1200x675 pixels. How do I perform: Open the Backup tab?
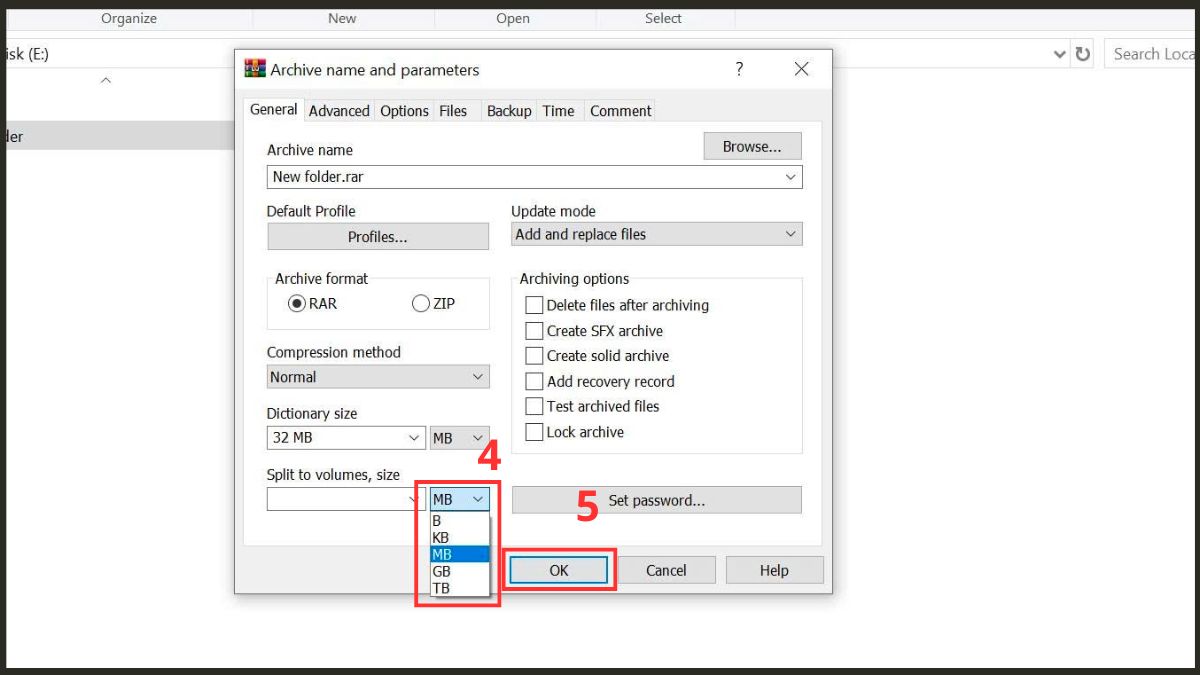click(509, 111)
